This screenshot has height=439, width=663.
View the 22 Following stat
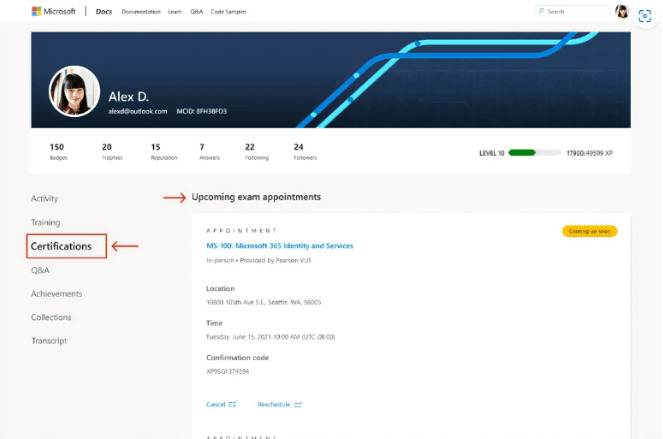[x=257, y=151]
